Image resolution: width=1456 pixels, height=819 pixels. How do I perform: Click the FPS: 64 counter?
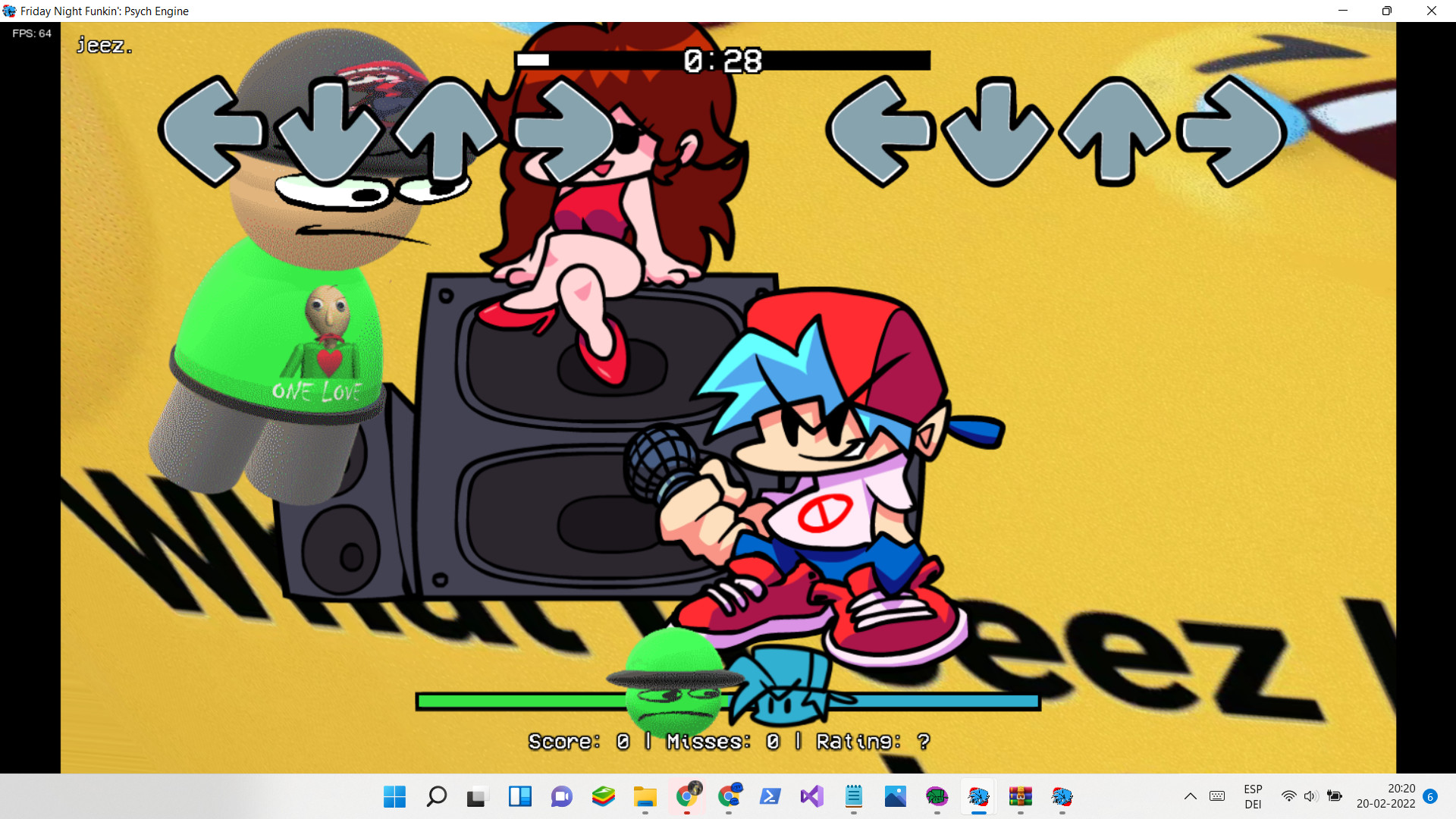32,33
